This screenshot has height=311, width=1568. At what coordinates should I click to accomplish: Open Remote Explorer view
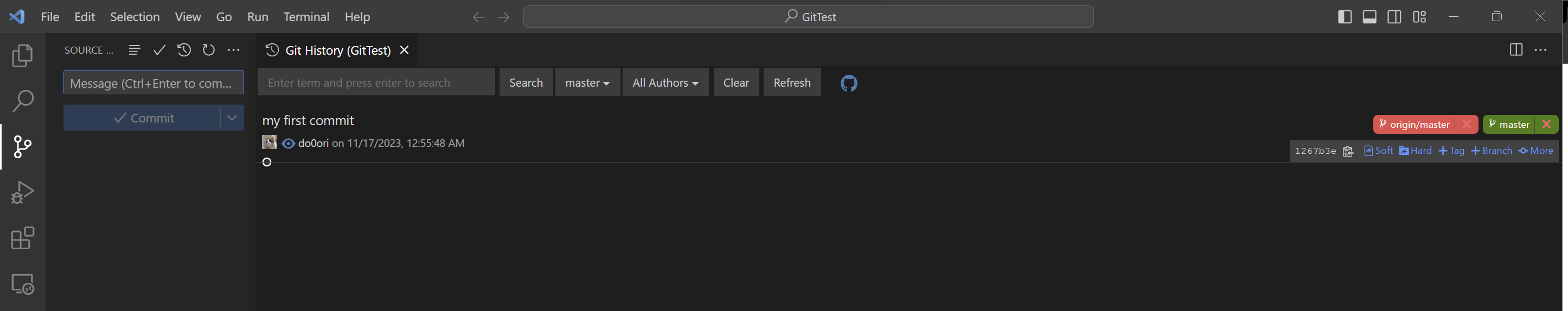point(23,283)
